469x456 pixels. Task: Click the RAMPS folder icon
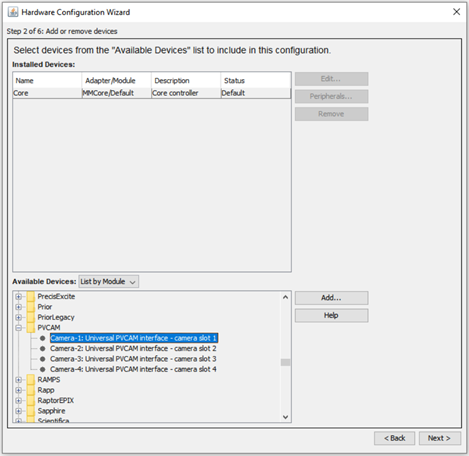click(31, 380)
